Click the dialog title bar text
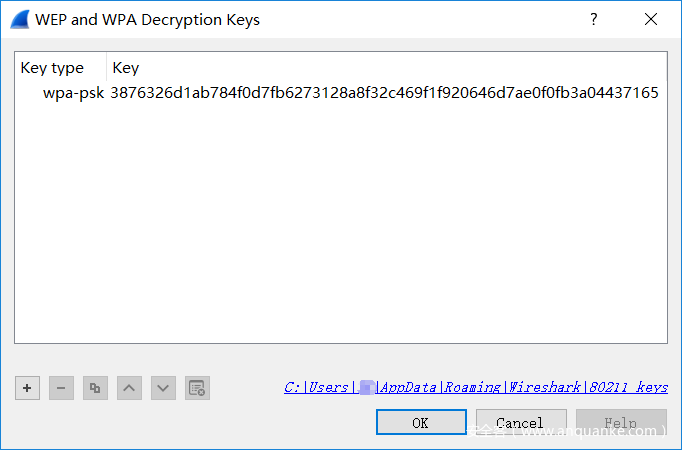Image resolution: width=682 pixels, height=450 pixels. point(147,19)
